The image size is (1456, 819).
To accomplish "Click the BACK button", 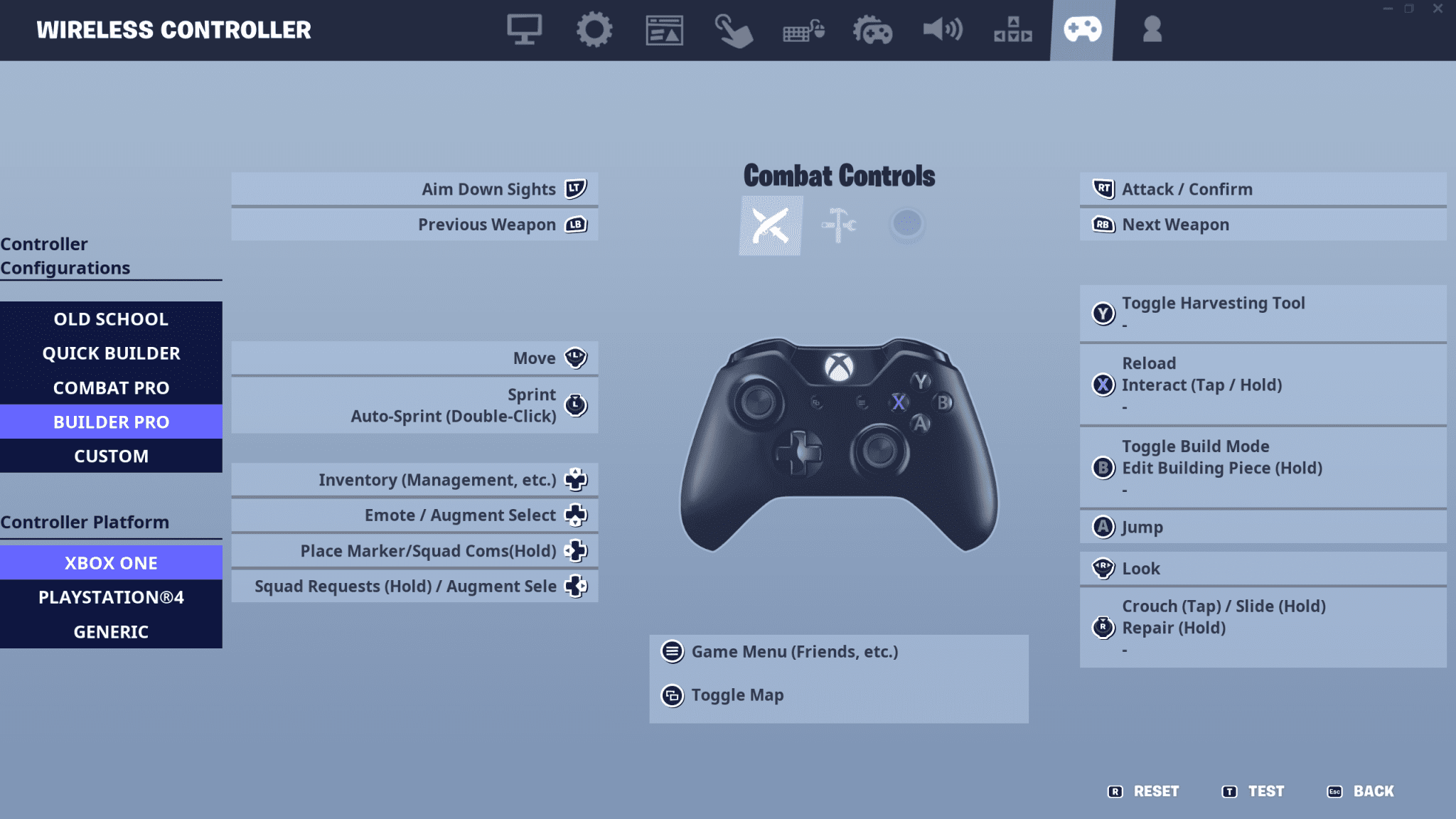I will click(1373, 791).
